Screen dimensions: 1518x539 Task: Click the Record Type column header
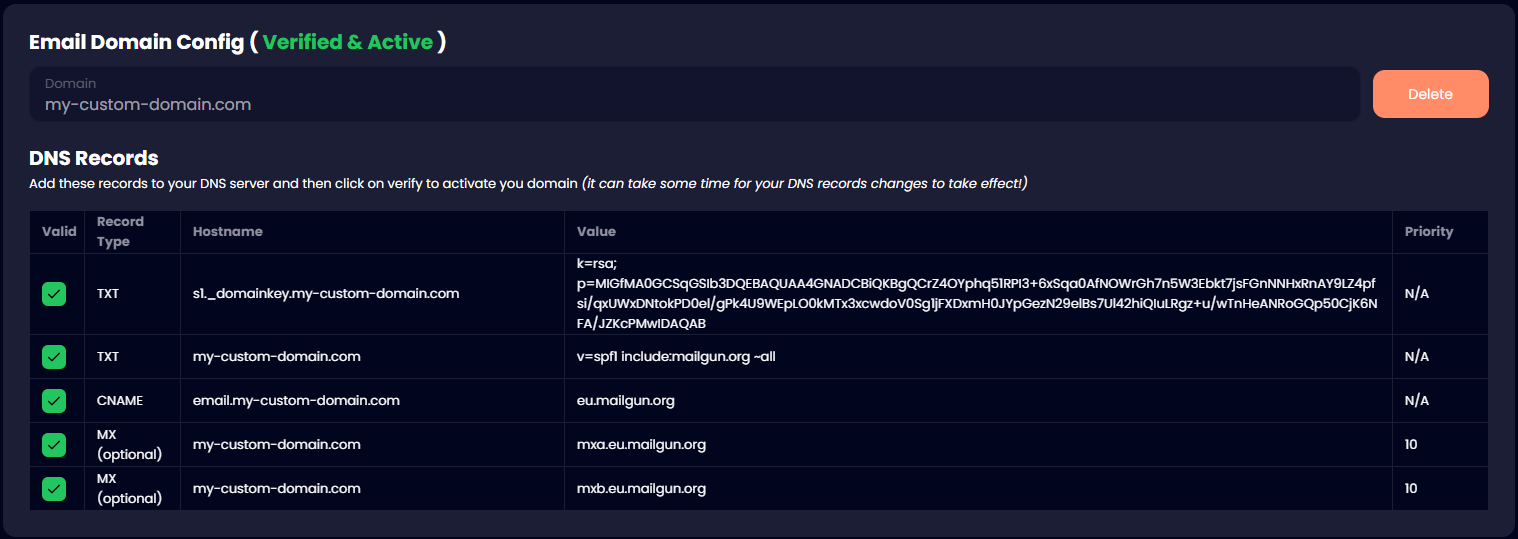click(120, 231)
